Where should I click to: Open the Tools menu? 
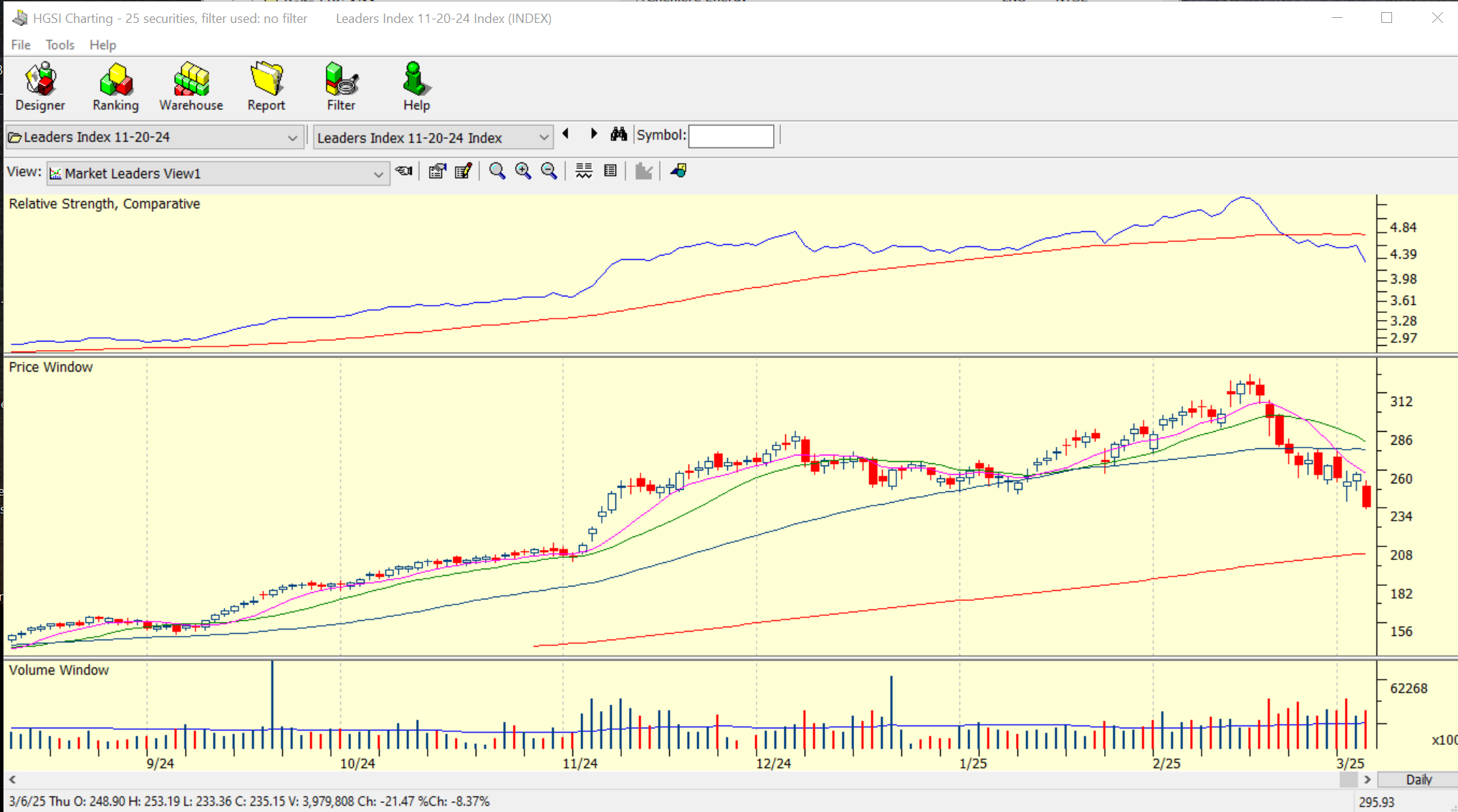pyautogui.click(x=60, y=45)
